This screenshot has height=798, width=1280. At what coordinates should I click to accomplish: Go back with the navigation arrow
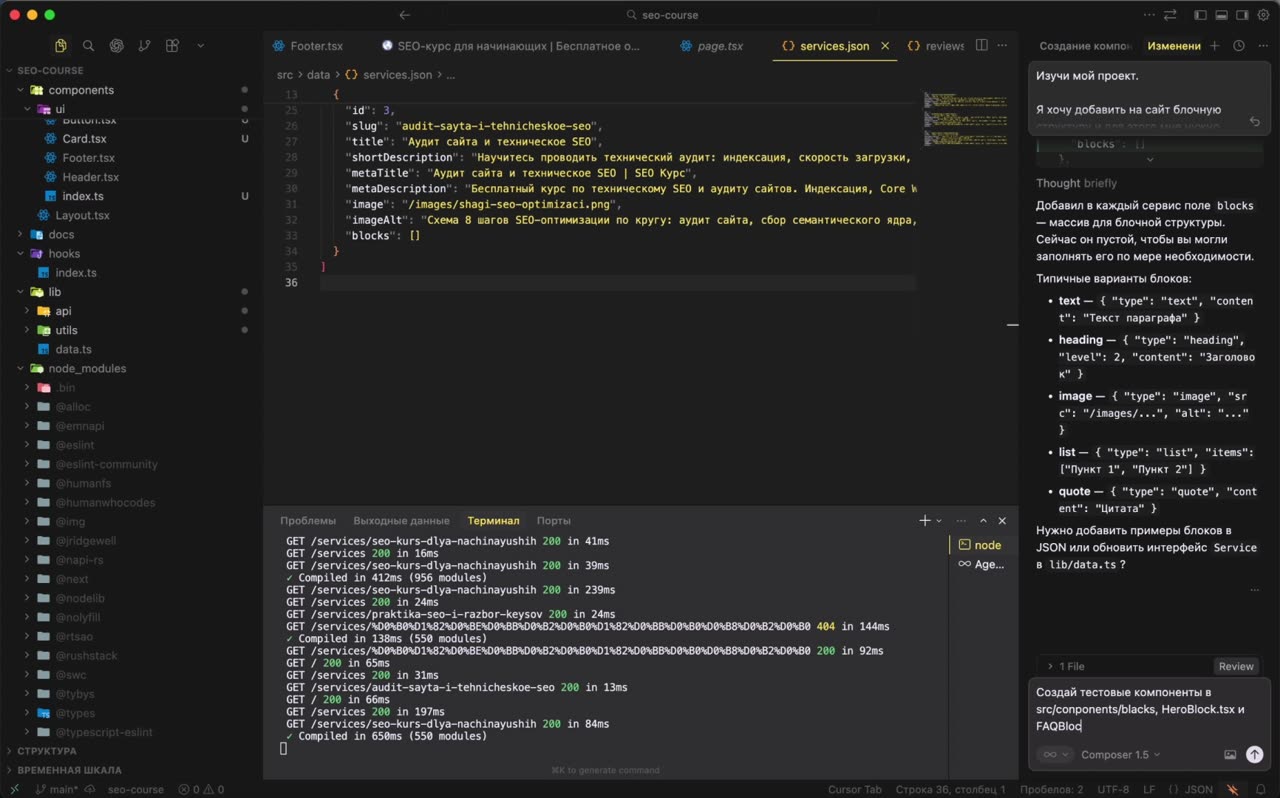pos(405,15)
